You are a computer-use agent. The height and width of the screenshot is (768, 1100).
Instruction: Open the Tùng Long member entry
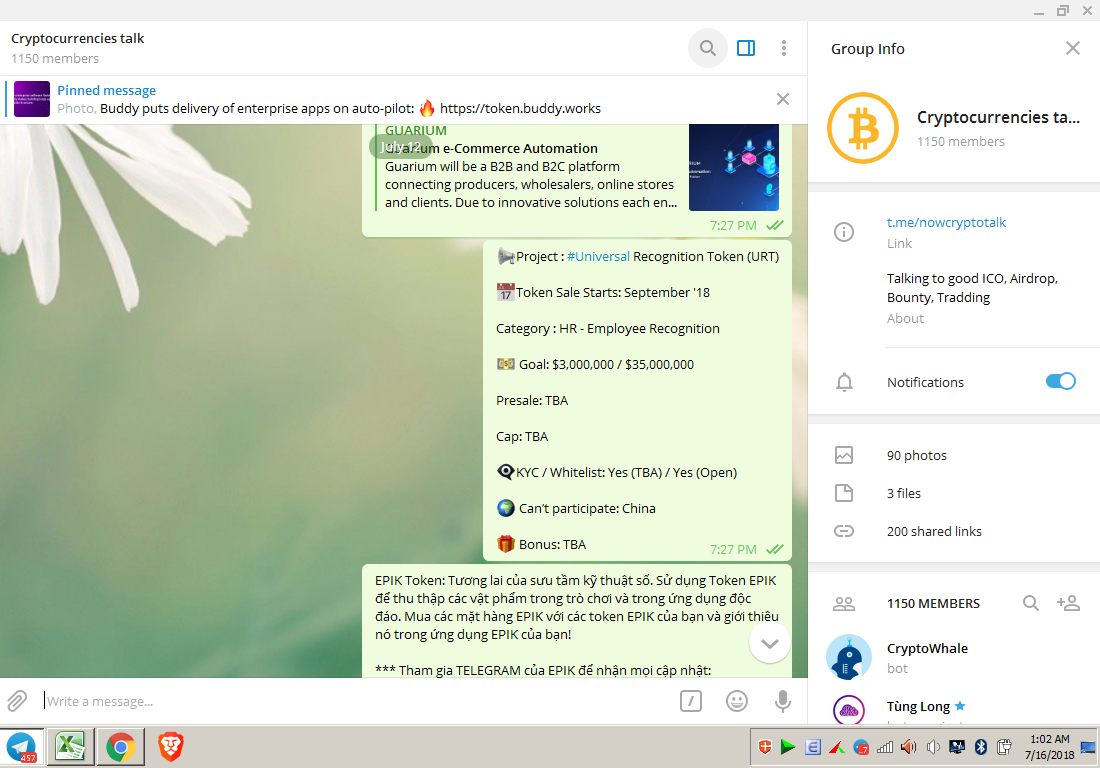point(954,709)
